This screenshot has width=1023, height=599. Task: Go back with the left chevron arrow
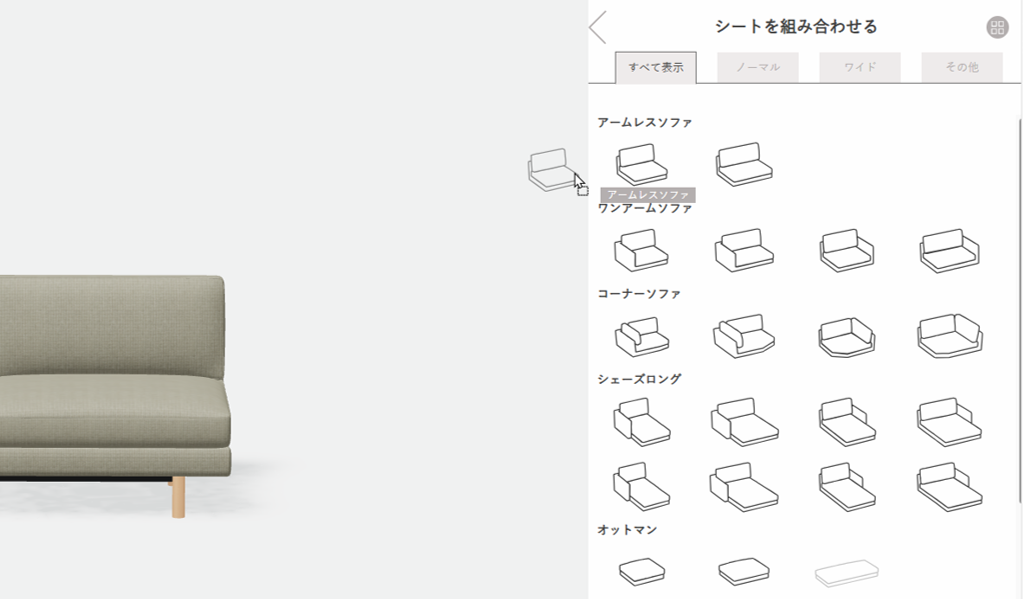coord(598,27)
